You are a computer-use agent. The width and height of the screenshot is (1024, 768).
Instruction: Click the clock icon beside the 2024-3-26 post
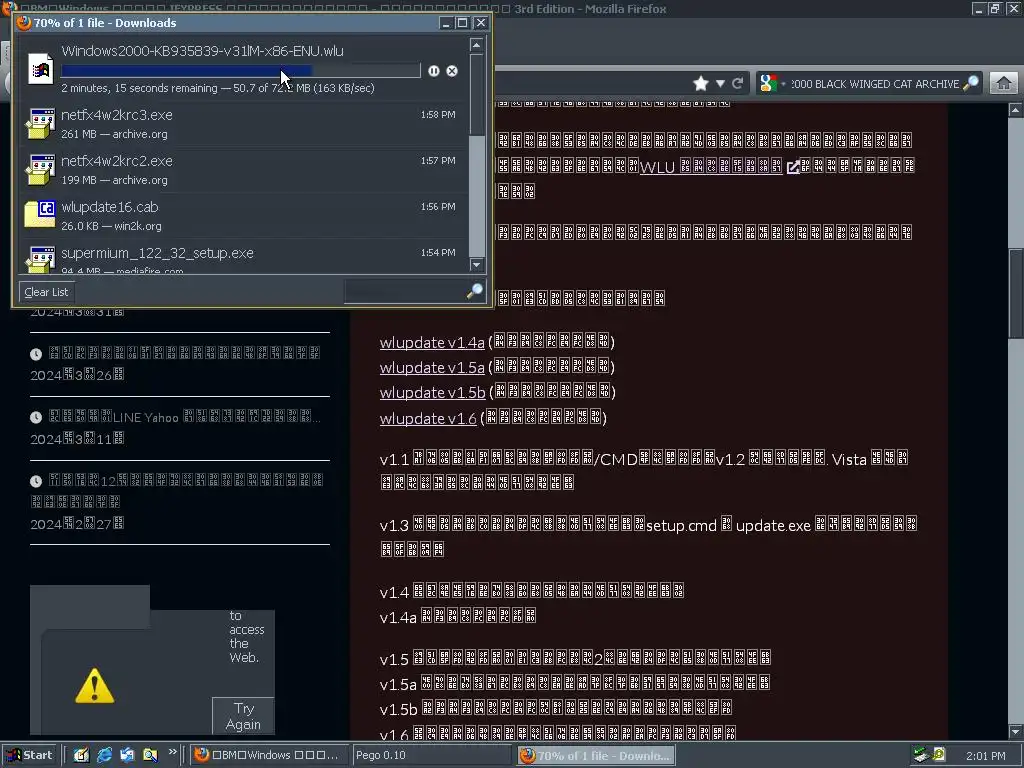[36, 354]
